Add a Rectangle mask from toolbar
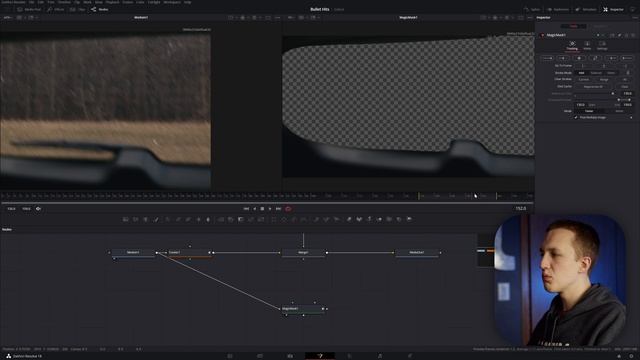The image size is (640, 360). (x=274, y=220)
